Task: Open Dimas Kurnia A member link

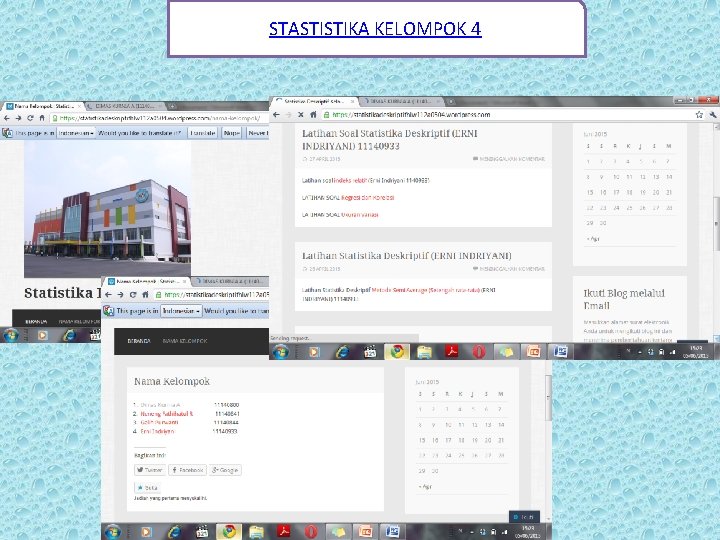Action: pos(160,405)
